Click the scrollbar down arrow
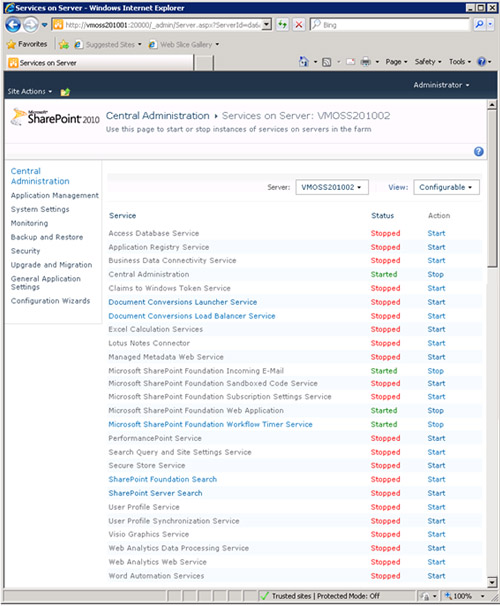500x606 pixels. (x=492, y=582)
